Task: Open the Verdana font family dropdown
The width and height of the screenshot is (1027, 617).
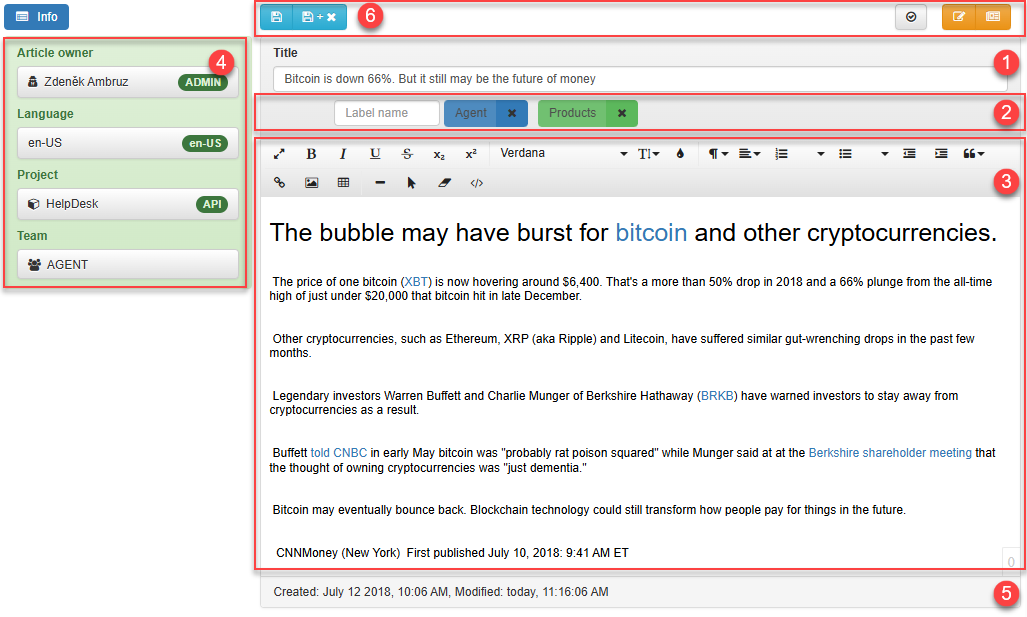Action: [x=563, y=154]
